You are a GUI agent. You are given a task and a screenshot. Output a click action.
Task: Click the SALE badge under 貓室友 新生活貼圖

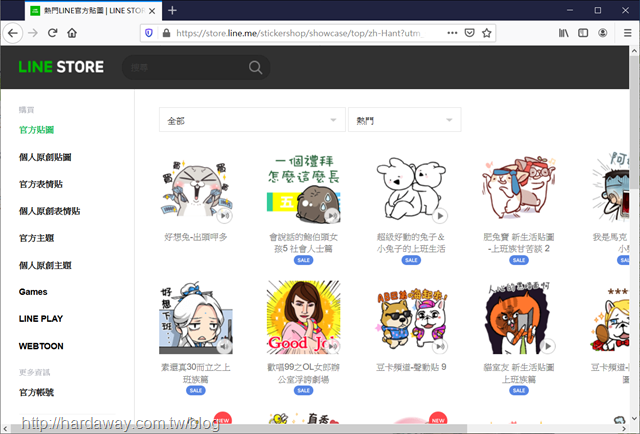(x=519, y=391)
